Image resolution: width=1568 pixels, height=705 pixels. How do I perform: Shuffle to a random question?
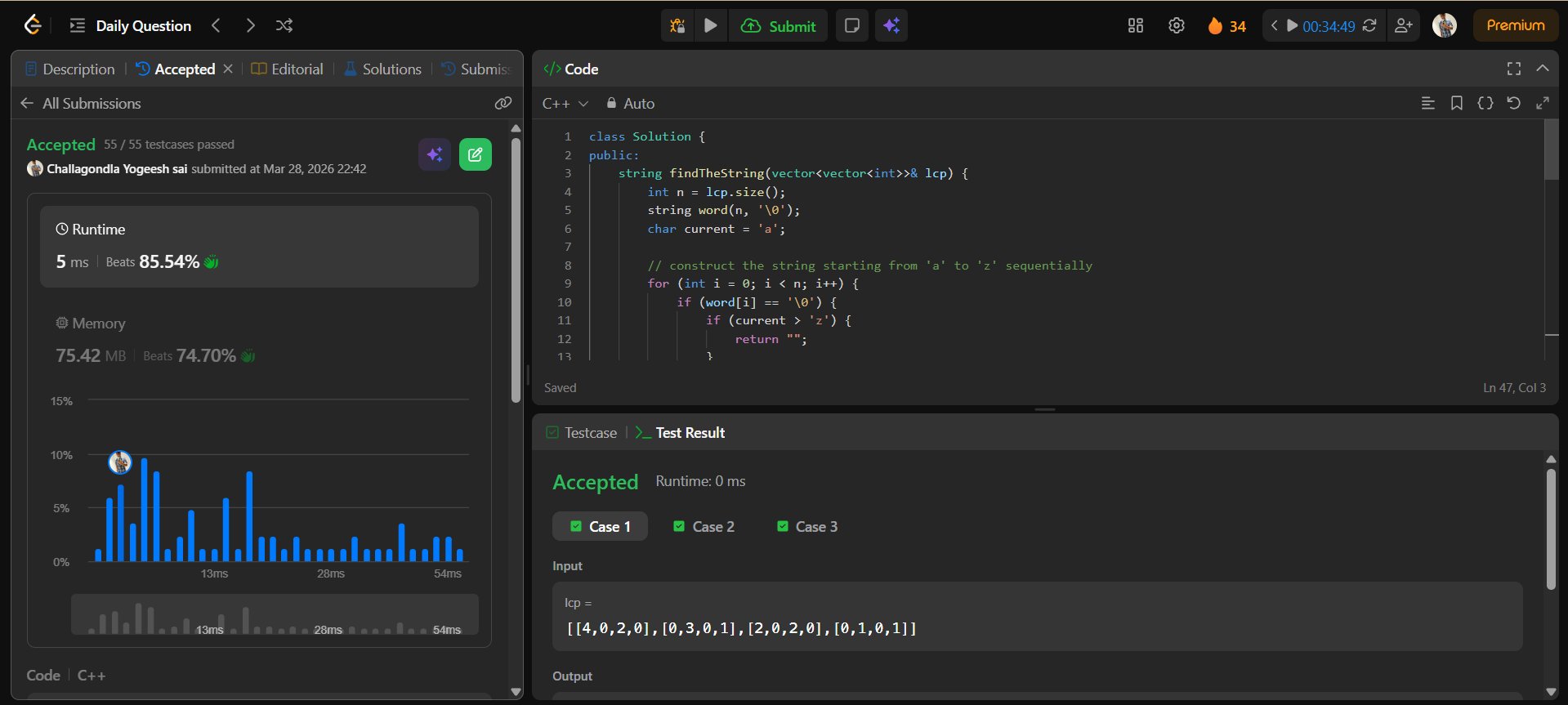[284, 26]
